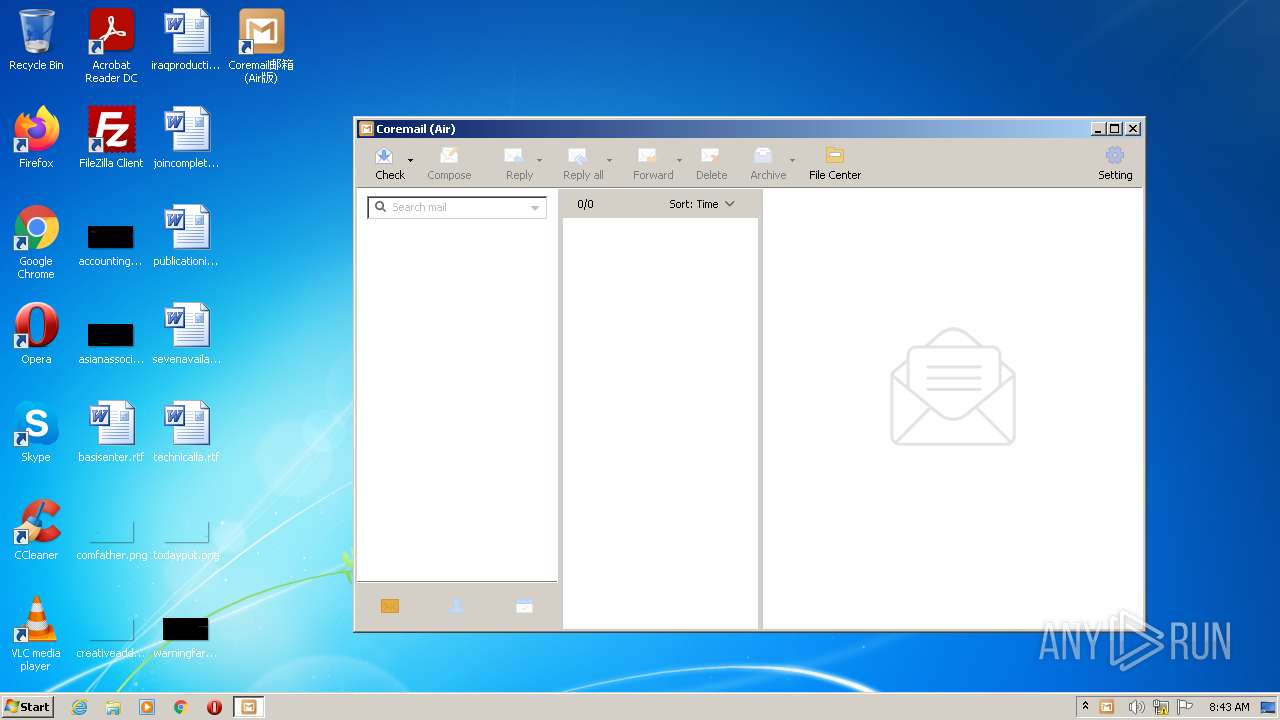The image size is (1280, 720).
Task: Open the Windows Start menu
Action: pyautogui.click(x=27, y=706)
